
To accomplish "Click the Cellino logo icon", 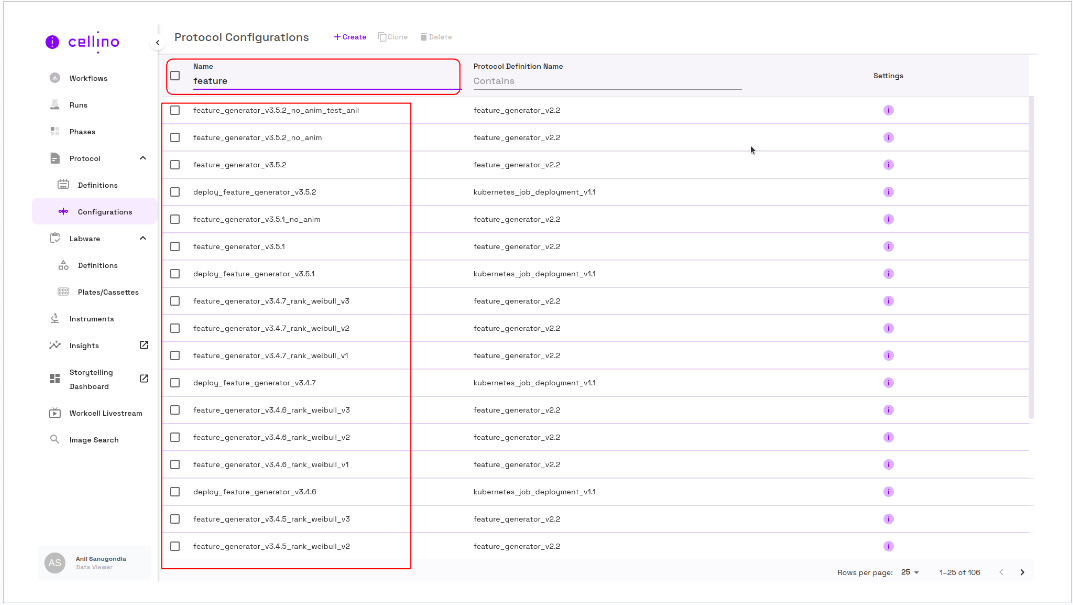I will click(x=52, y=42).
